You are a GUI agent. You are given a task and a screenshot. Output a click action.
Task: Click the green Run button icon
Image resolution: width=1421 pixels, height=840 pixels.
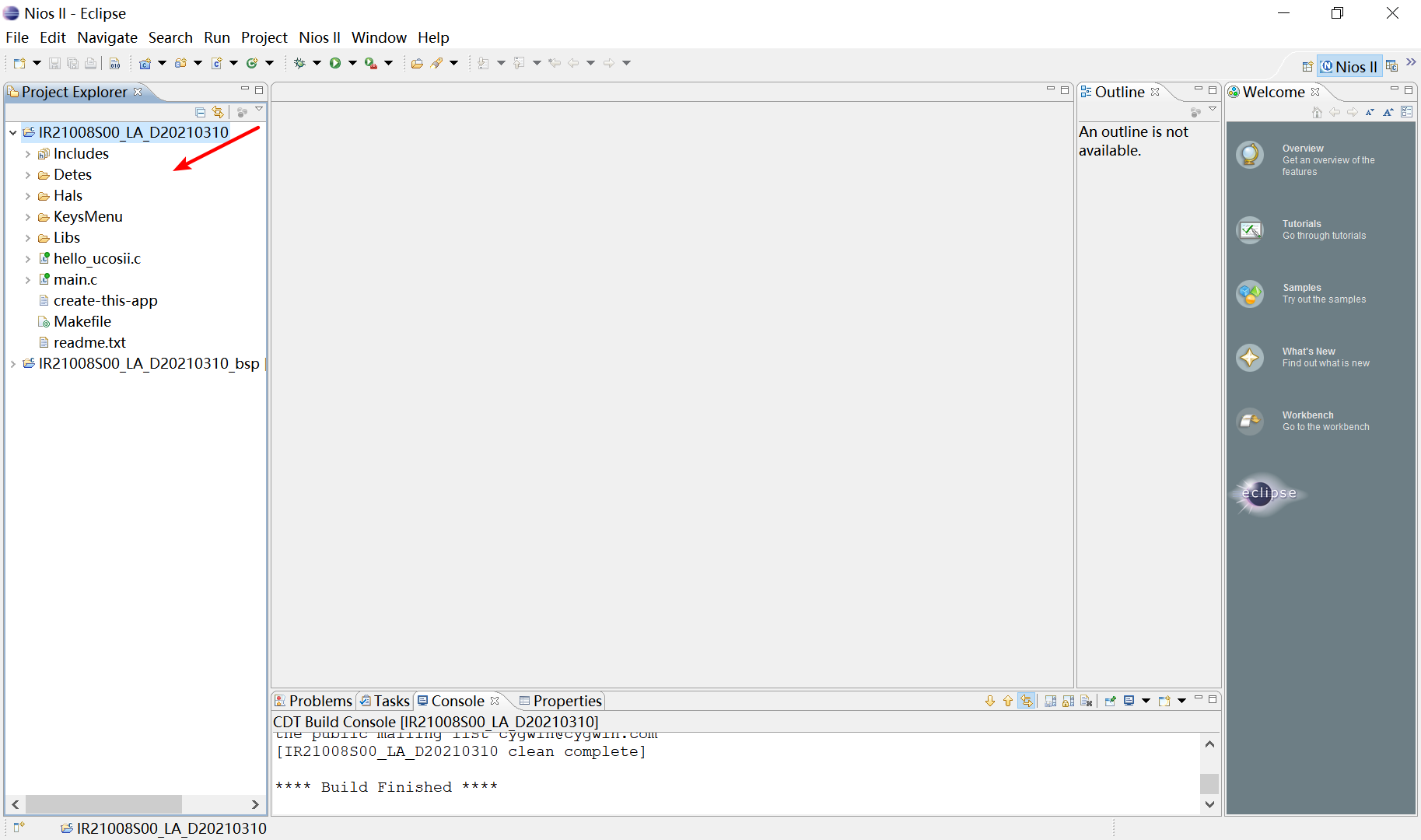point(335,63)
